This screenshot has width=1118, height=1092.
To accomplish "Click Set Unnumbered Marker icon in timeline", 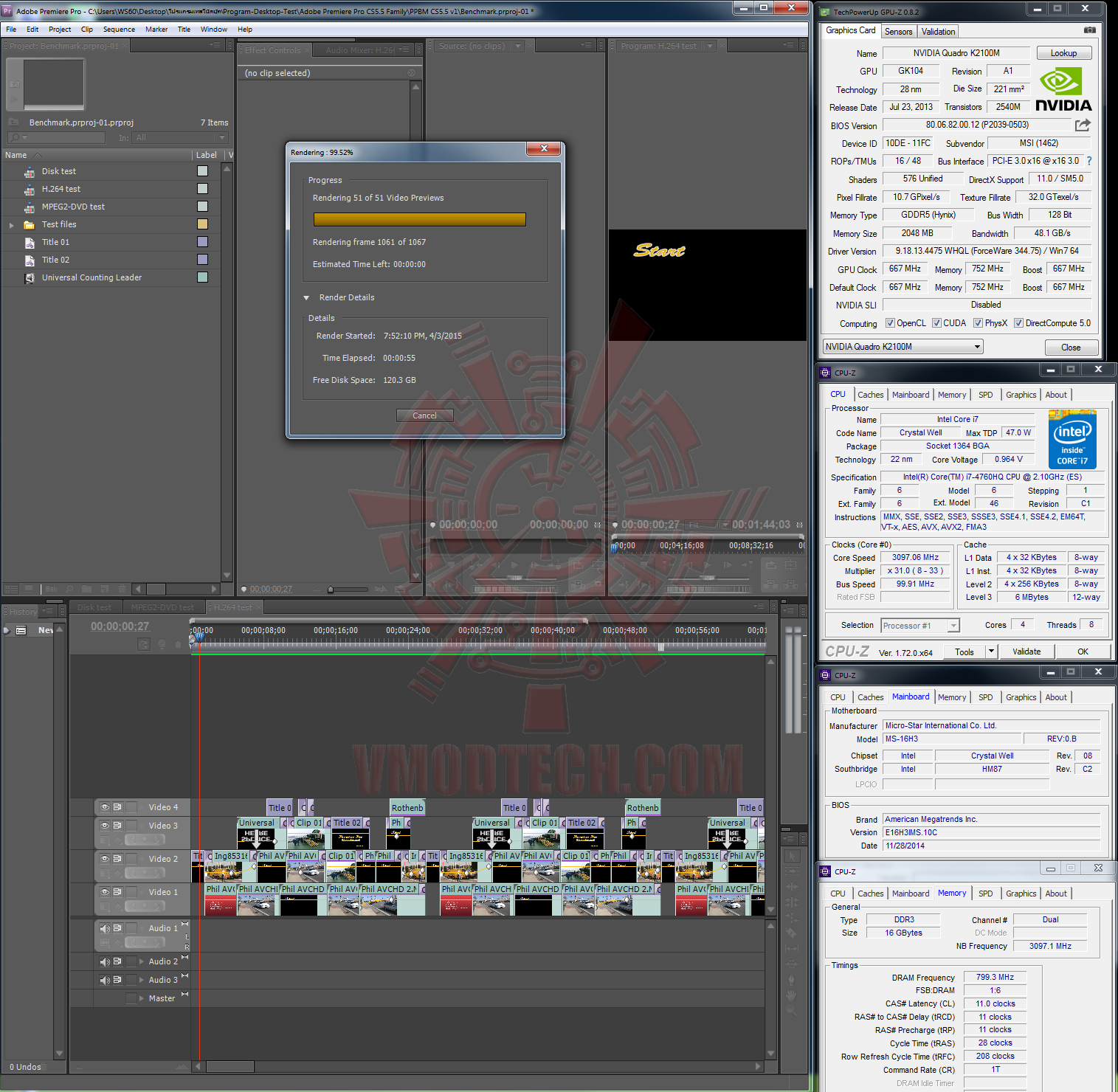I will pos(178,644).
